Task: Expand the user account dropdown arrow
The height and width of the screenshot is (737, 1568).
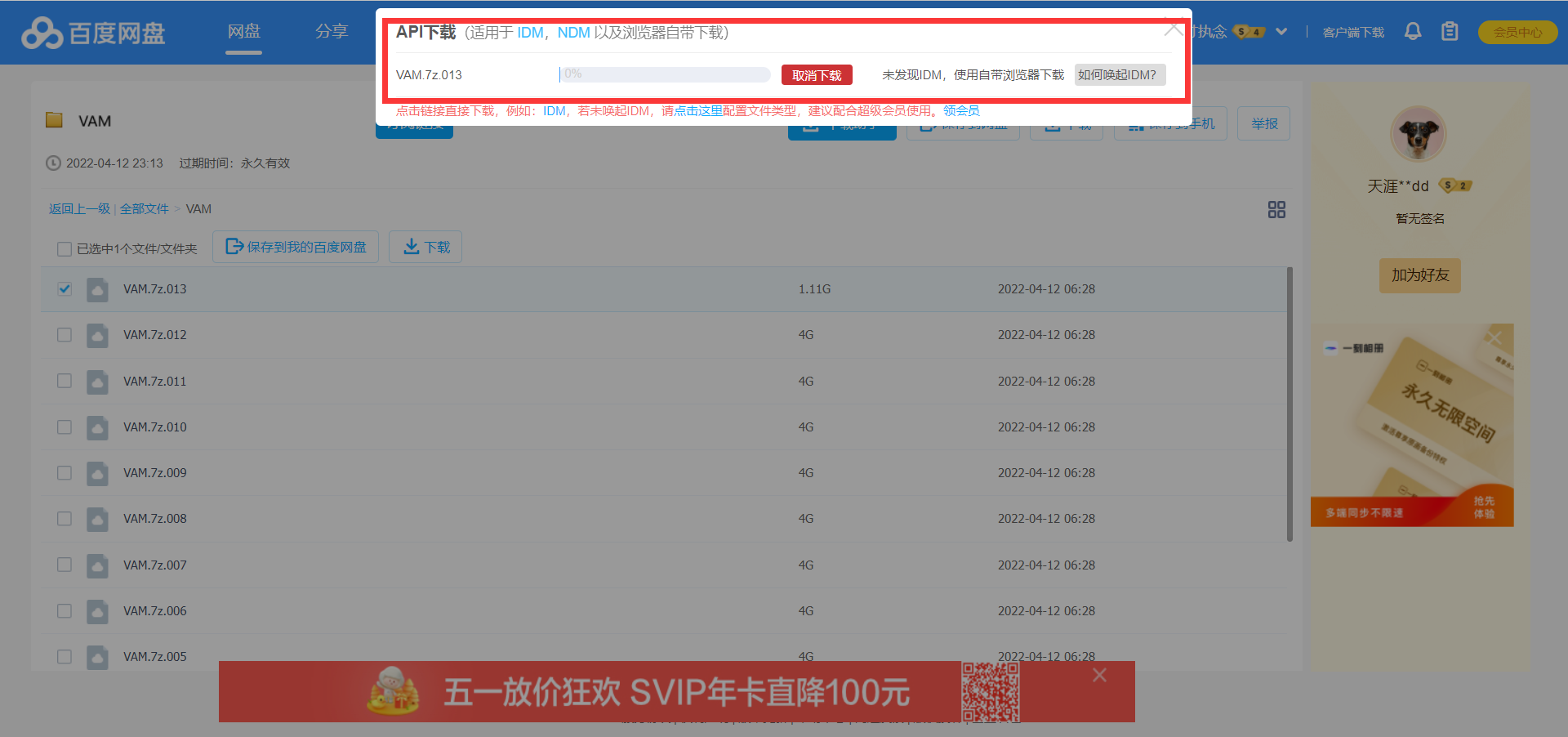Action: 1281,32
